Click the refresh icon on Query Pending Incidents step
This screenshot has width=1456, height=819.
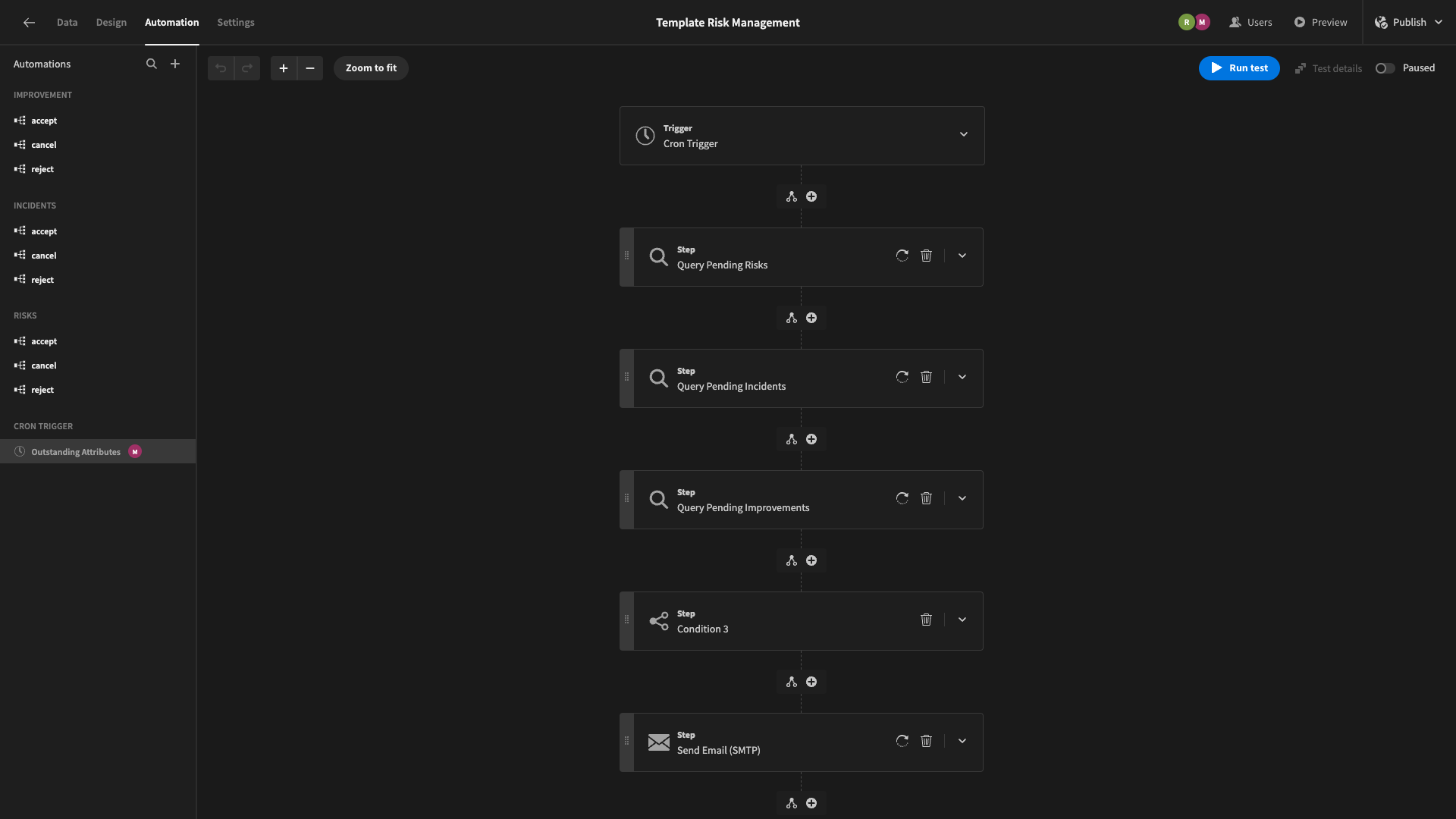901,378
